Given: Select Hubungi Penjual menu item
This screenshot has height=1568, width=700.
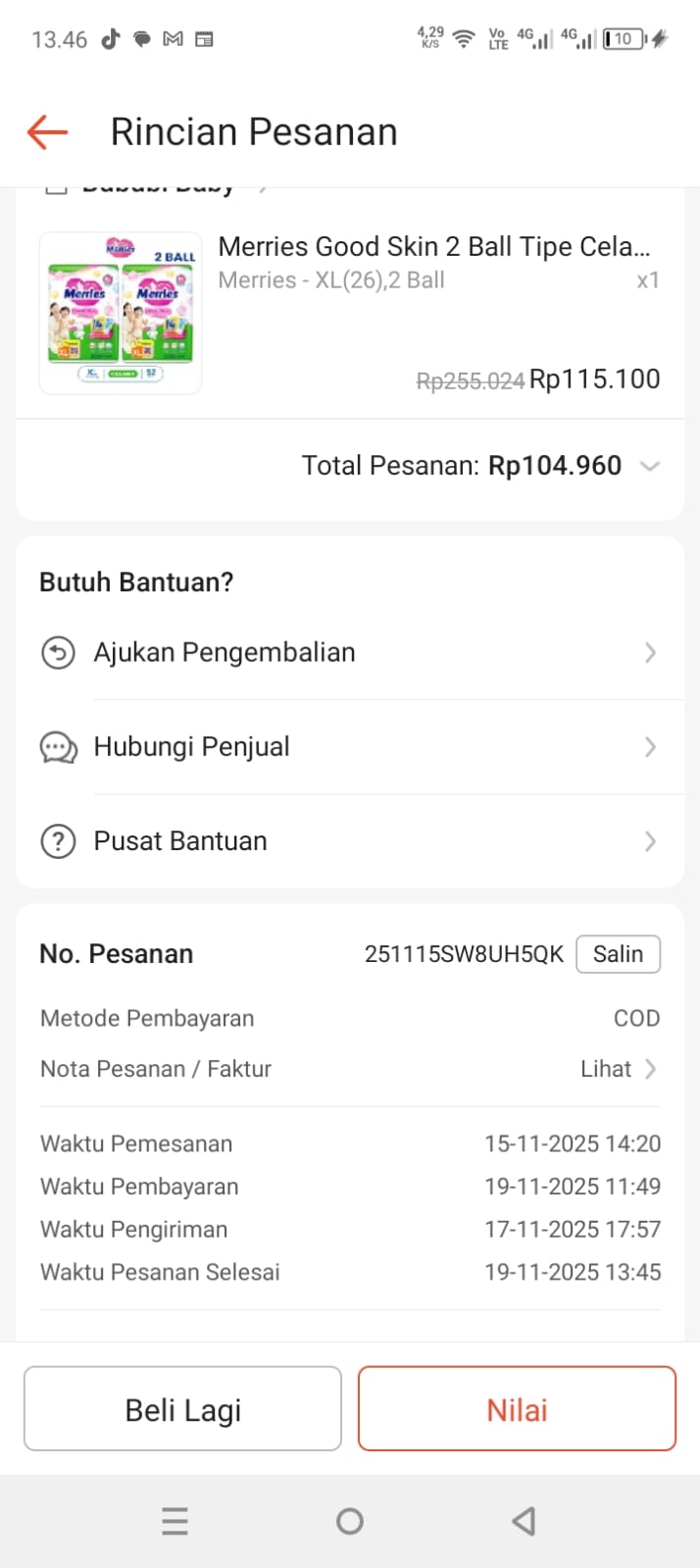Looking at the screenshot, I should (192, 747).
